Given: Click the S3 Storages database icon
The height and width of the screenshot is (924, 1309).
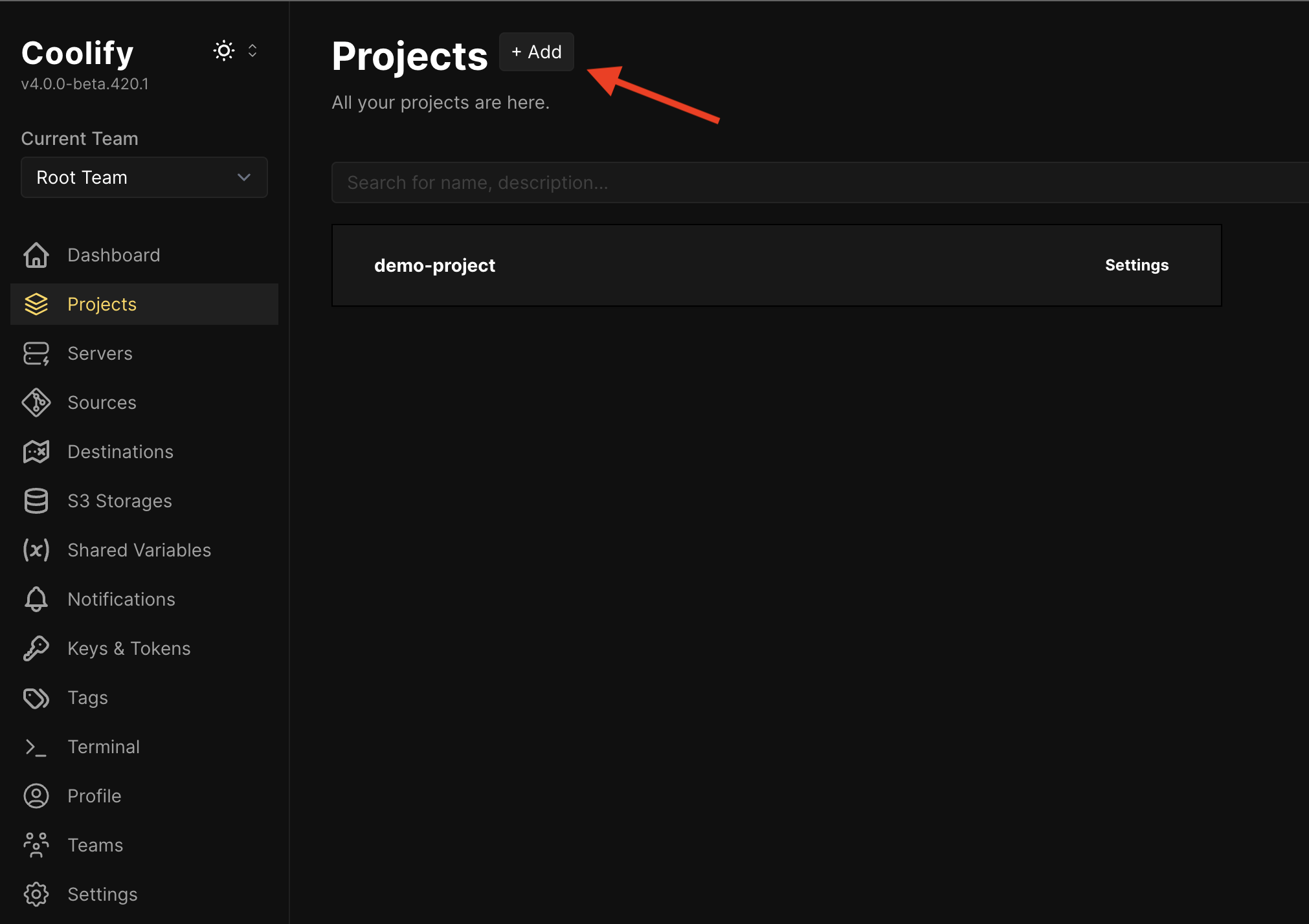Looking at the screenshot, I should point(36,501).
